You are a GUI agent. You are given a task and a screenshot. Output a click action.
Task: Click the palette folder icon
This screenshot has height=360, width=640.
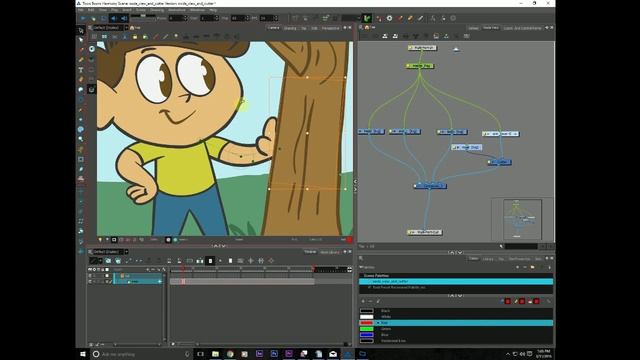[x=533, y=267]
